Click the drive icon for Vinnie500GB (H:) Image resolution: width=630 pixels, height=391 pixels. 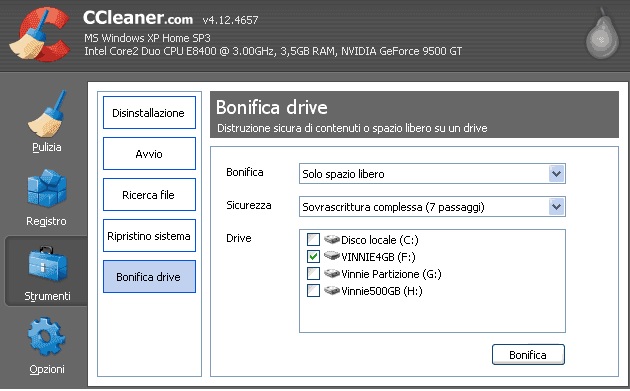point(332,290)
